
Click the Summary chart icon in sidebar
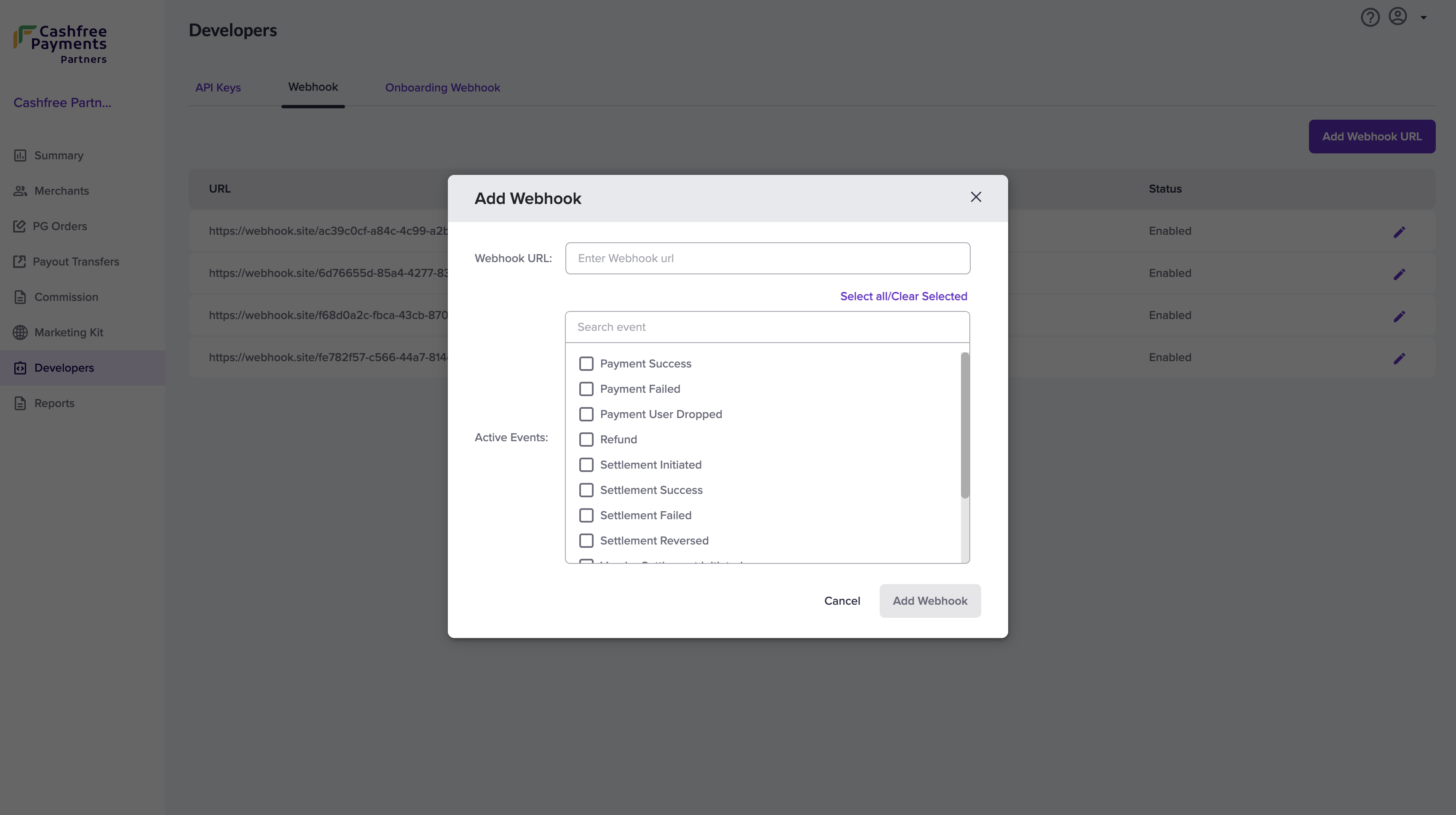pos(20,155)
